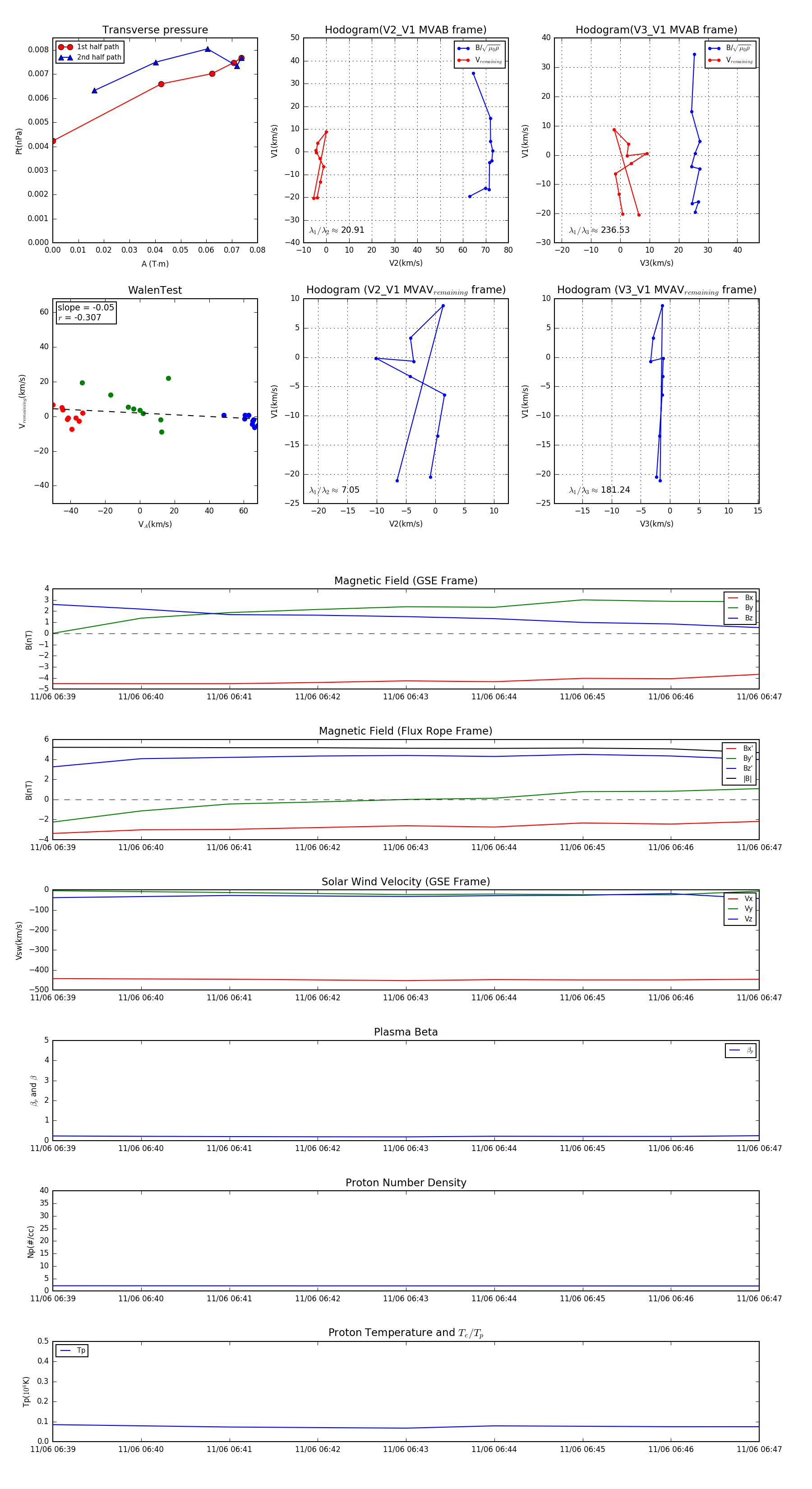
Task: Select the "Vy" legend label
Action: click(748, 909)
